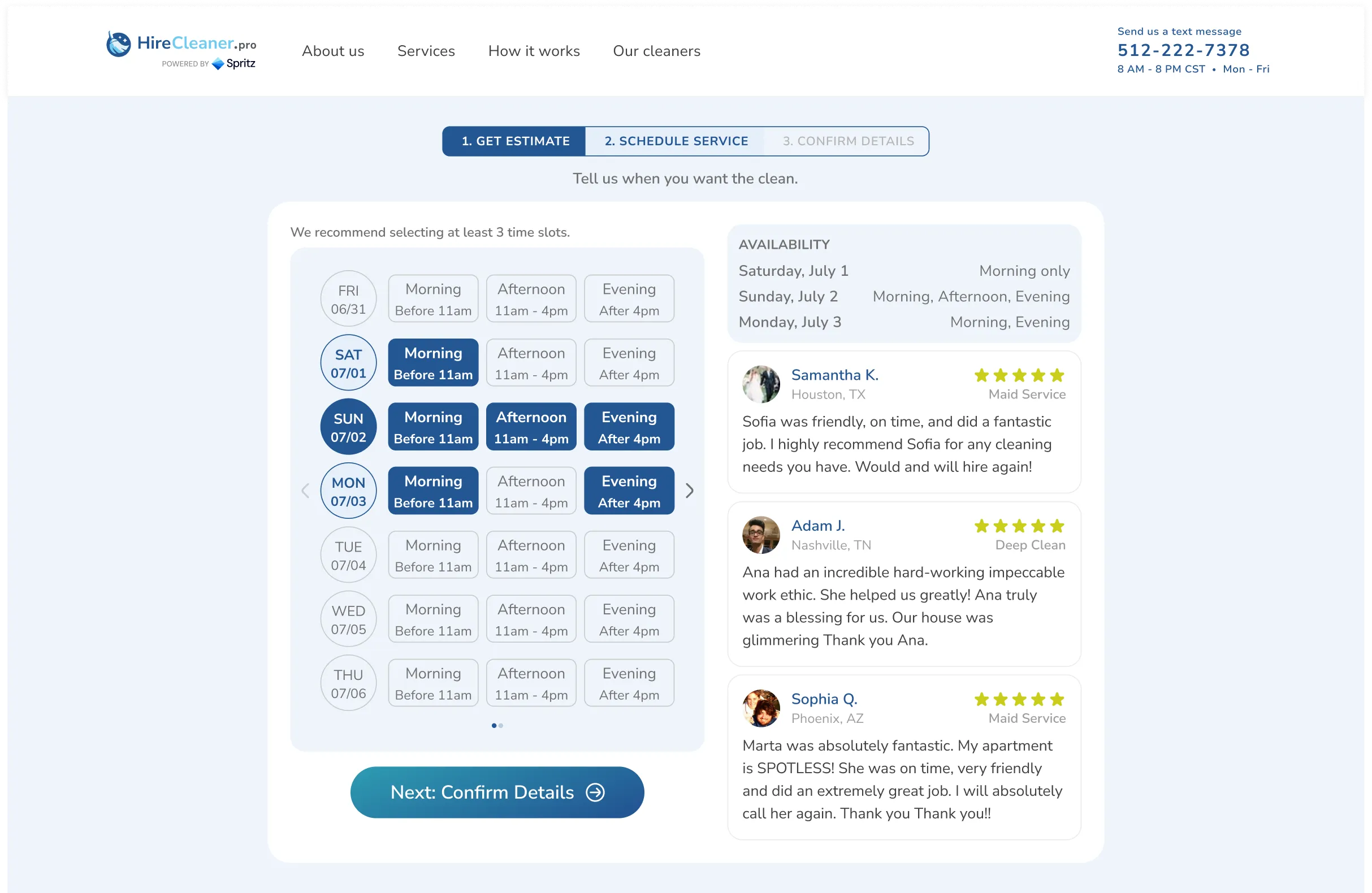1372x893 pixels.
Task: Click Samantha K.'s profile photo
Action: pyautogui.click(x=761, y=384)
